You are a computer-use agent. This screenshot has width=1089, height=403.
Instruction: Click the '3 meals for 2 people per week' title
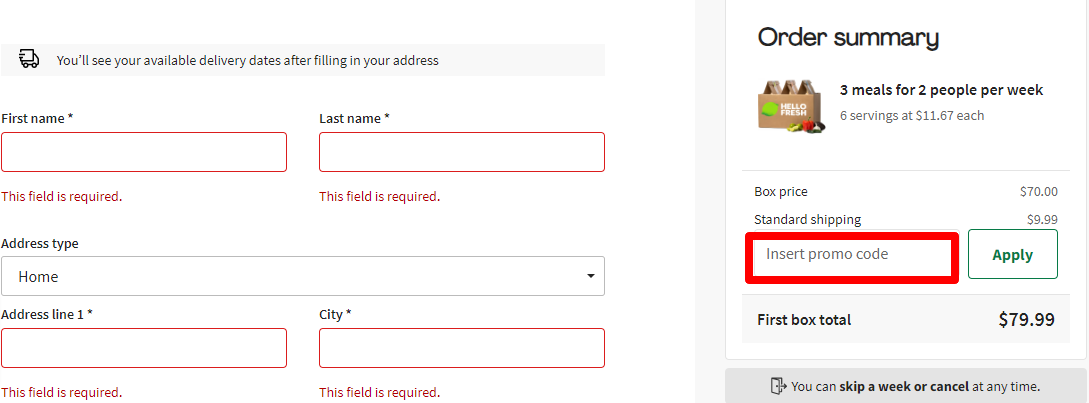tap(941, 90)
